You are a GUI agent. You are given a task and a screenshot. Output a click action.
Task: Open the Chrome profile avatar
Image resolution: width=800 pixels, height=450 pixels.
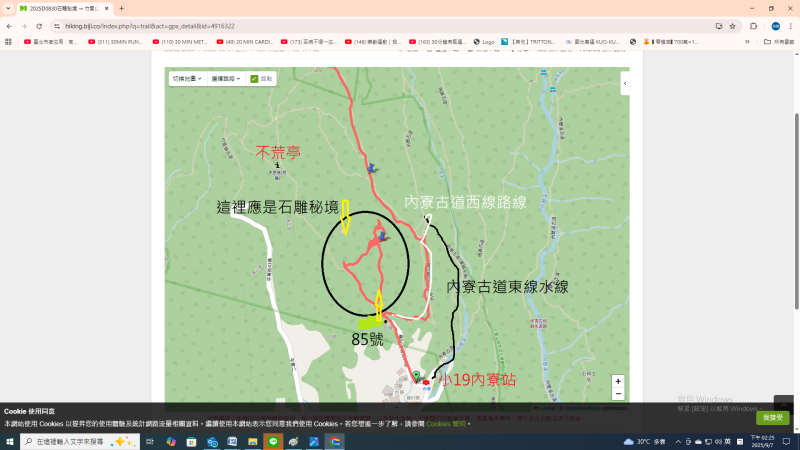pyautogui.click(x=776, y=26)
